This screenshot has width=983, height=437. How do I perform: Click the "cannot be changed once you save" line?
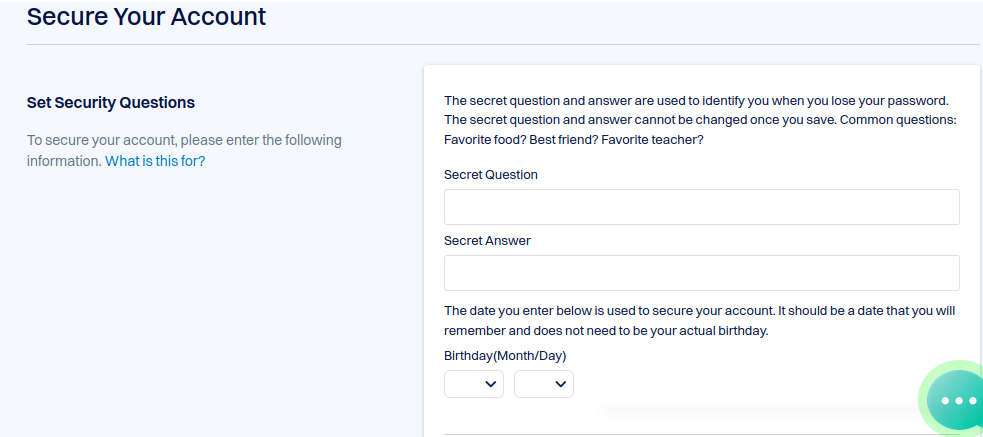700,120
